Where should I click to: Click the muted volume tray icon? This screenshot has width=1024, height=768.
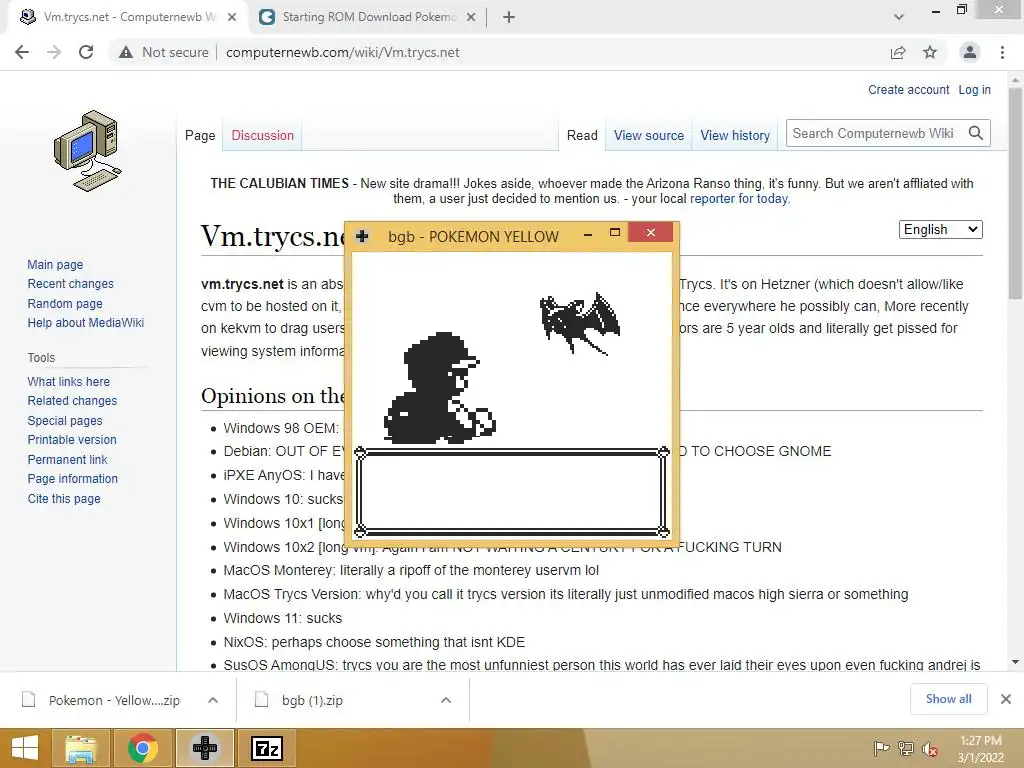coord(930,749)
